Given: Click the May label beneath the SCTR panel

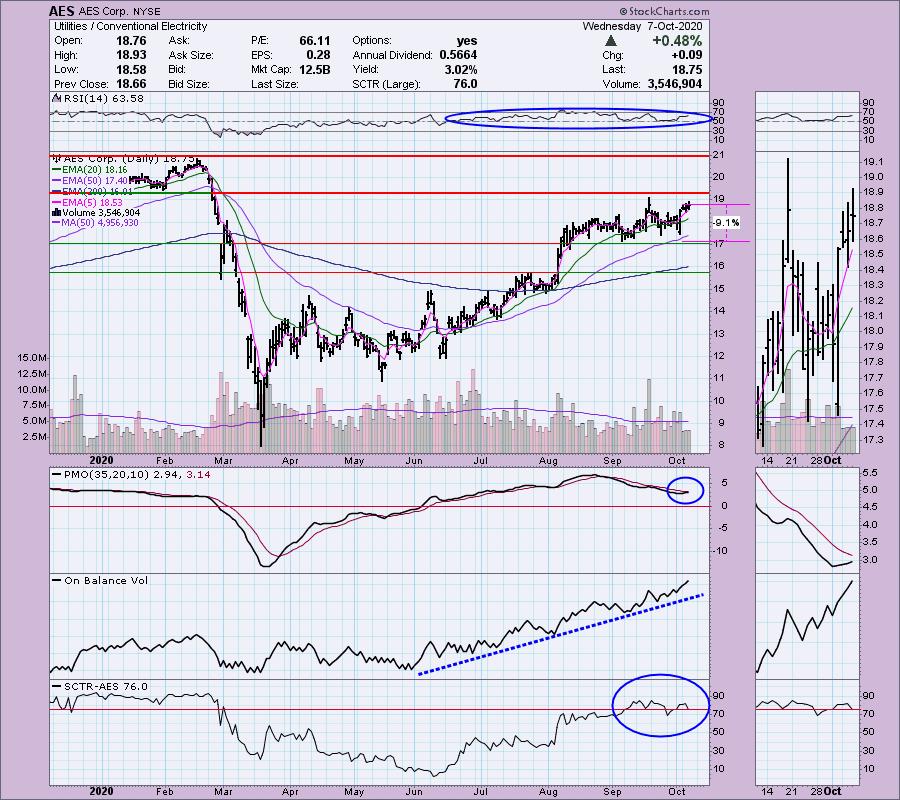Looking at the screenshot, I should pyautogui.click(x=354, y=791).
